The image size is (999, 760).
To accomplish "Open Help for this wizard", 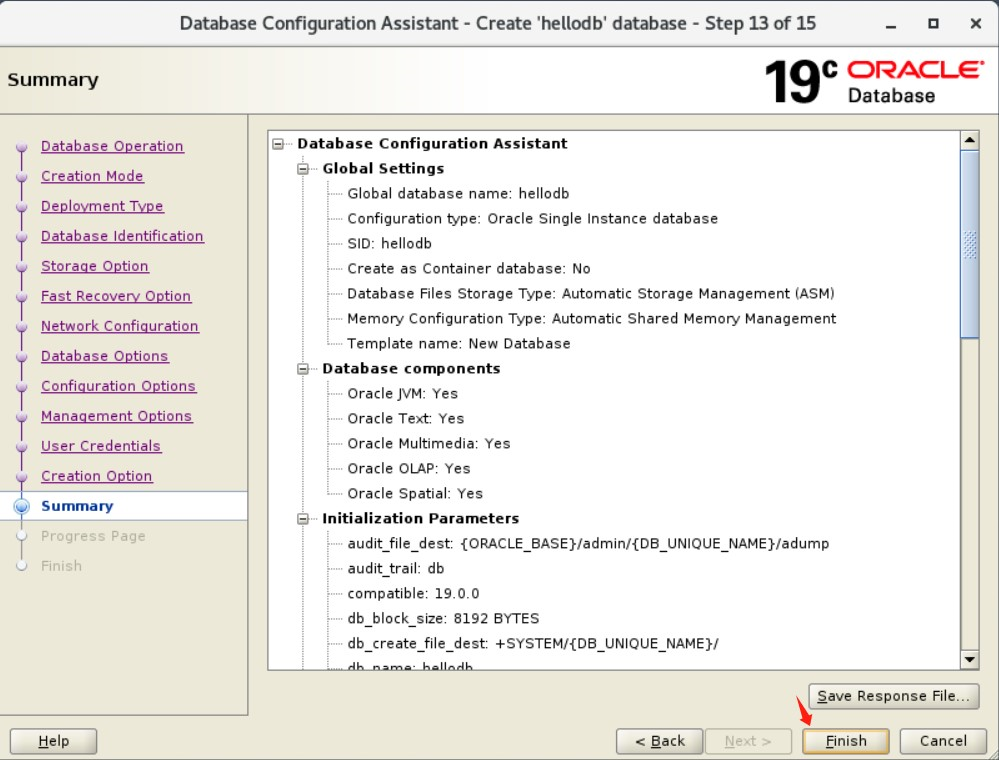I will (54, 741).
